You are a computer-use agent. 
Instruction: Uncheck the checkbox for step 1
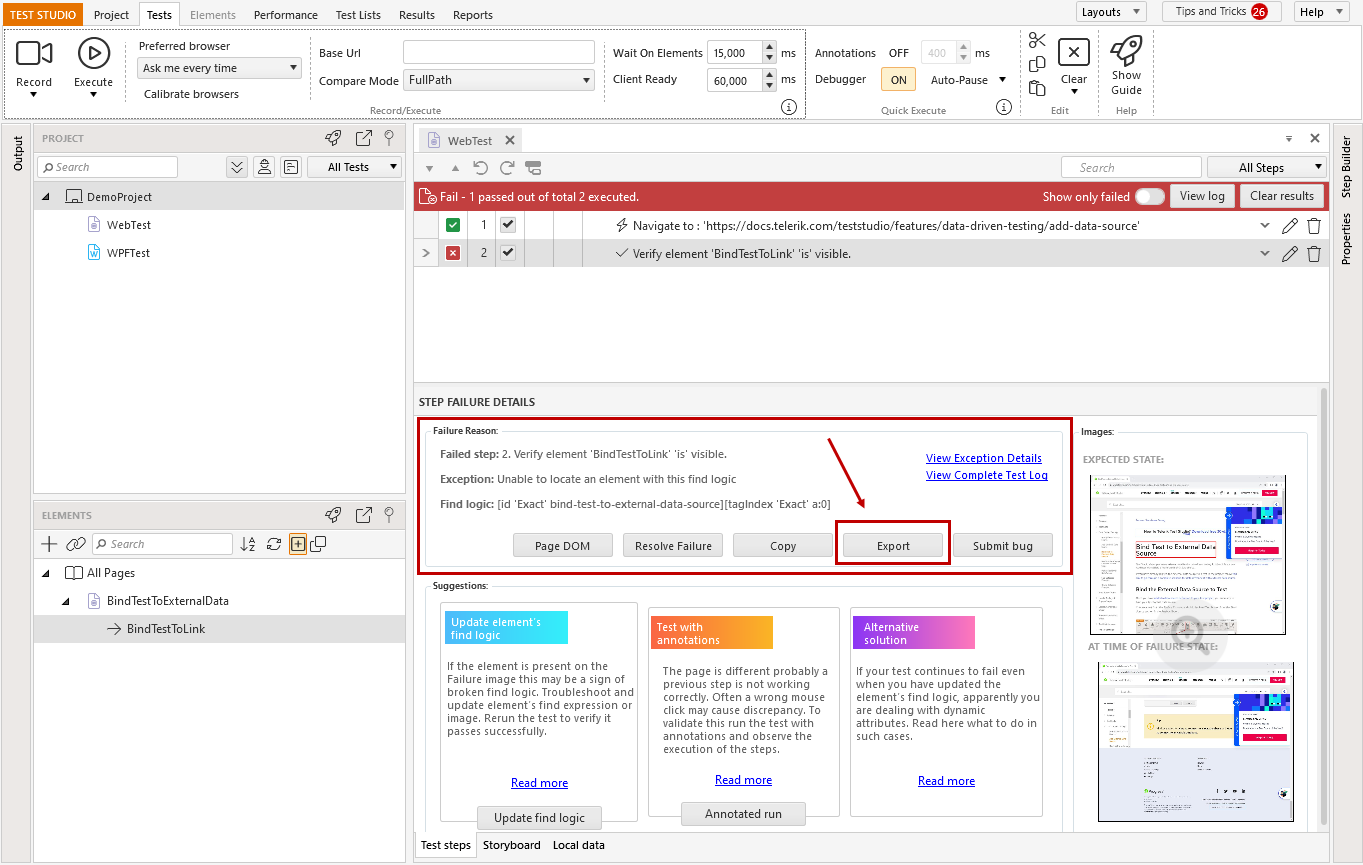[x=508, y=225]
